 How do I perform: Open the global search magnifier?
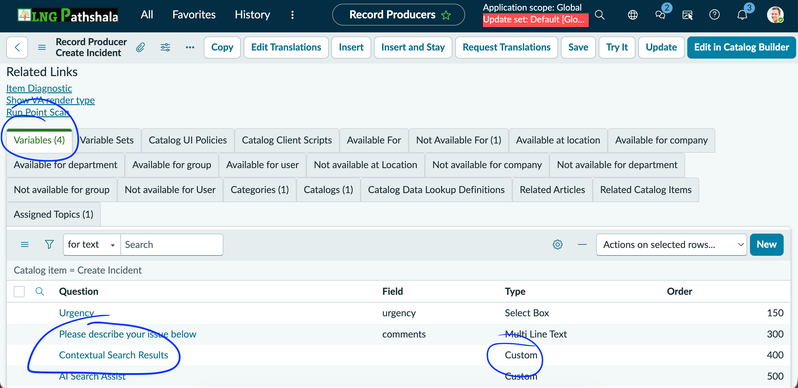click(x=600, y=15)
